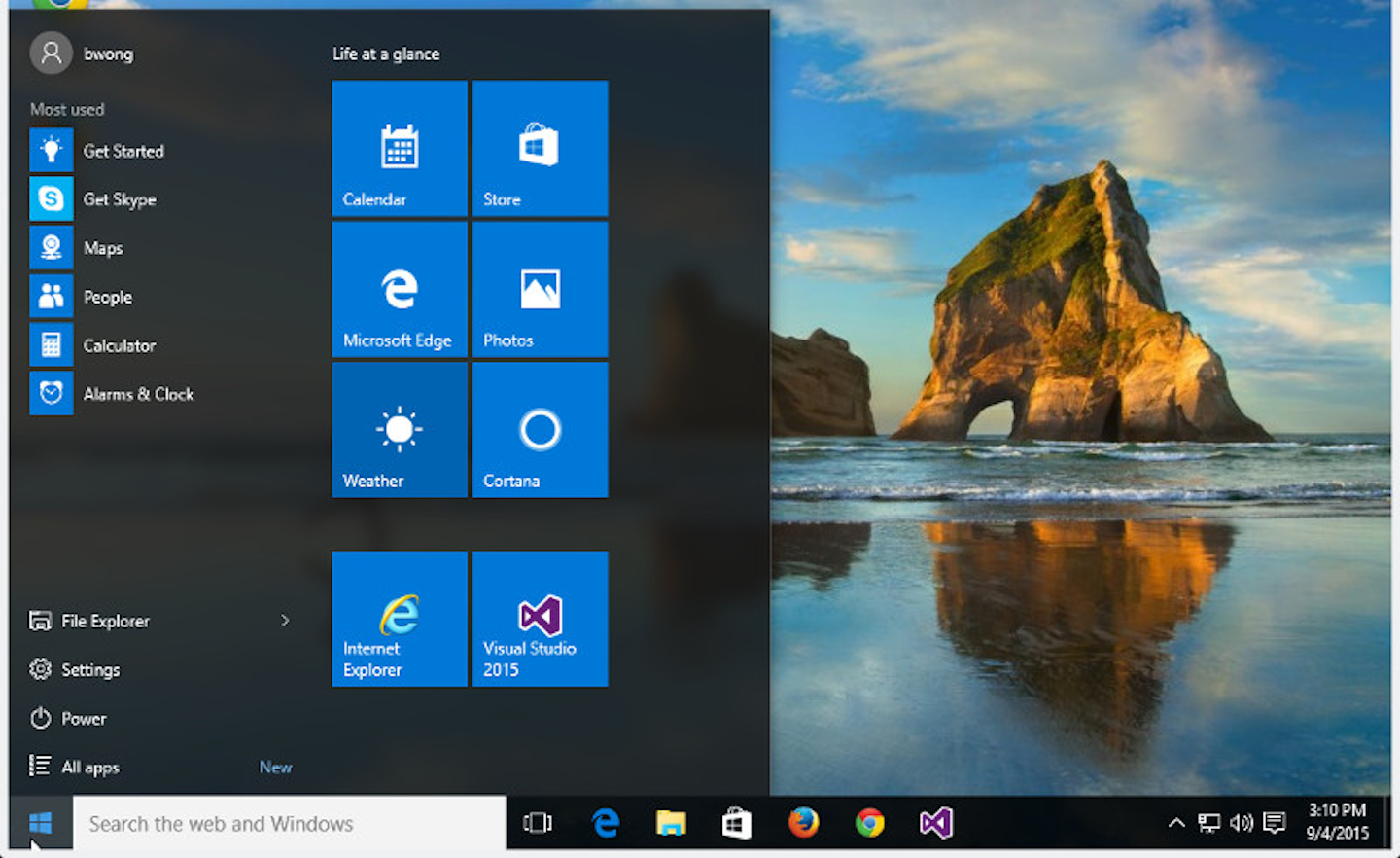Expand the File Explorer jump list arrow
Screen dimensions: 1400x858
tap(285, 620)
